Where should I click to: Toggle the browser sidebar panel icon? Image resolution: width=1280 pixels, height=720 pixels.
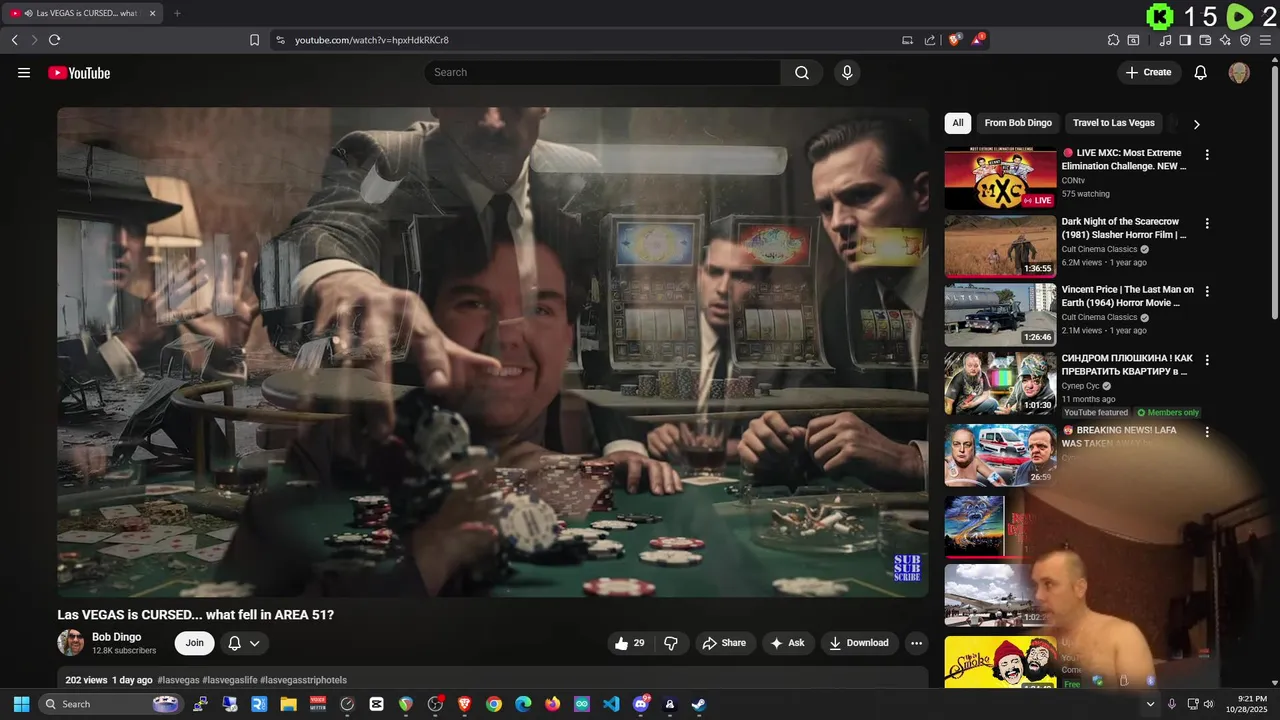point(1185,40)
